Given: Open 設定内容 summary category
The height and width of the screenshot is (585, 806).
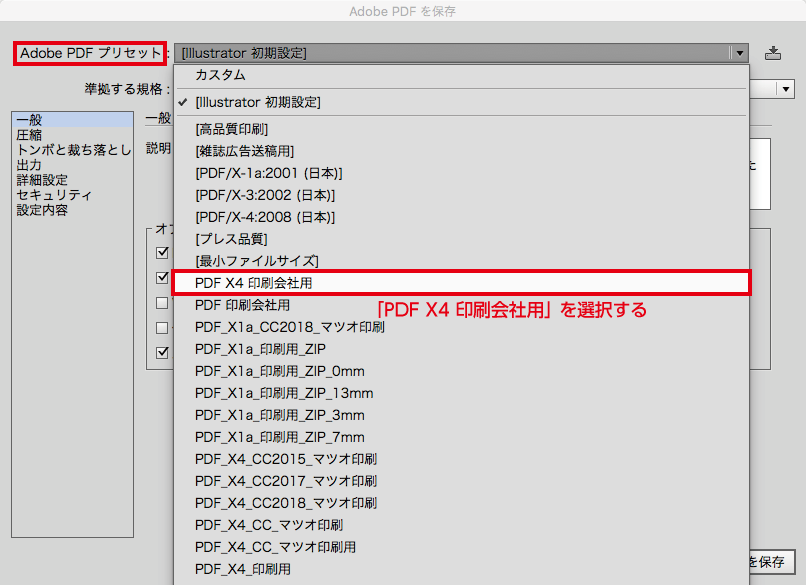Looking at the screenshot, I should point(72,210).
